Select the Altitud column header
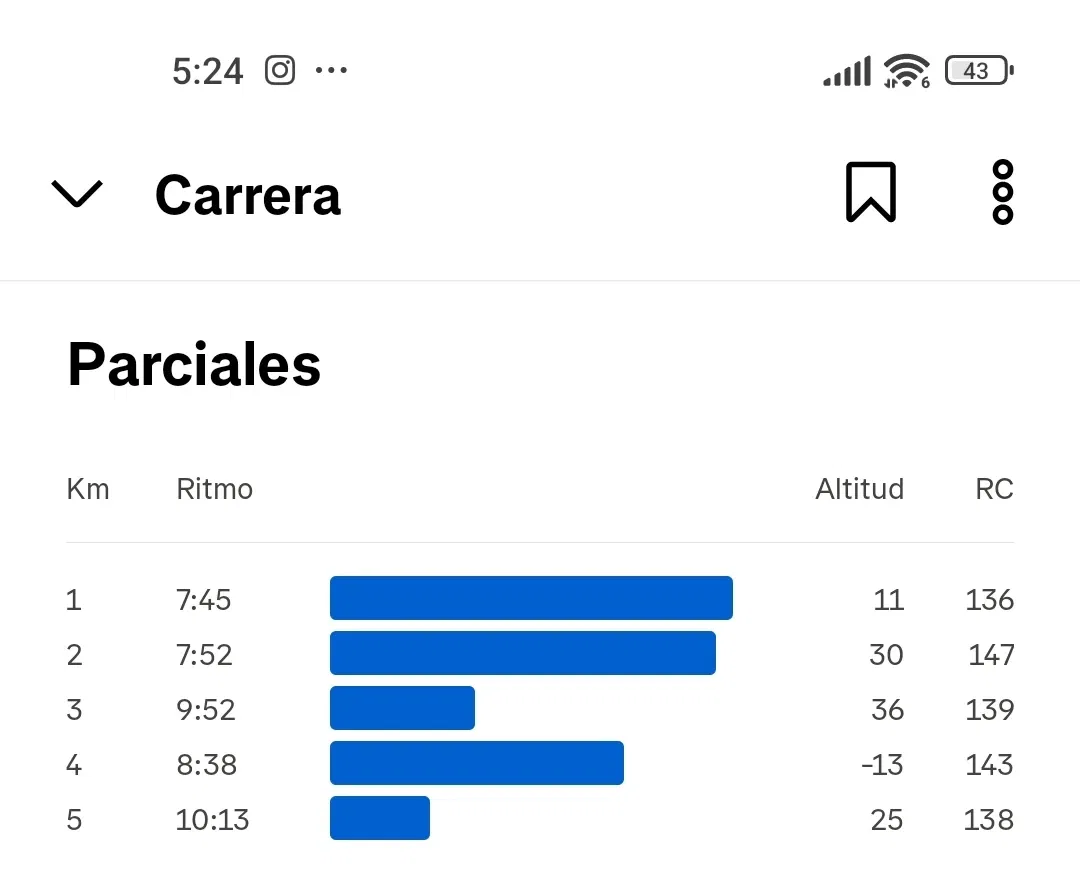This screenshot has height=890, width=1080. coord(860,489)
